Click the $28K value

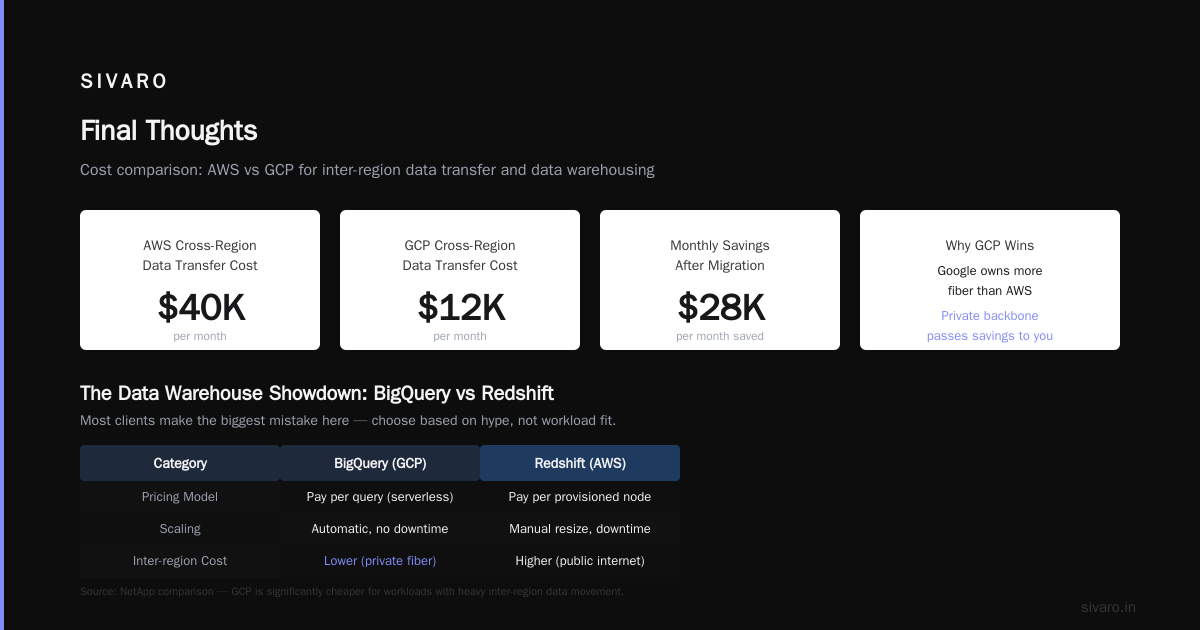[x=720, y=307]
